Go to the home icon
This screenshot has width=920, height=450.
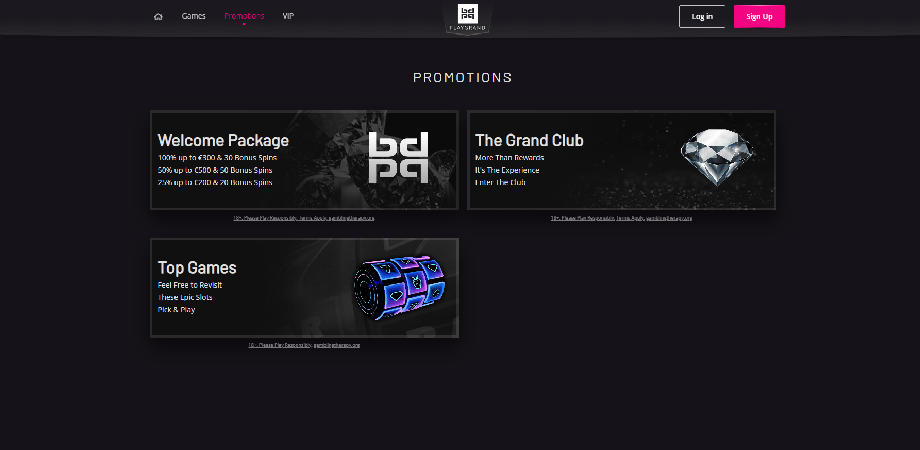[158, 16]
